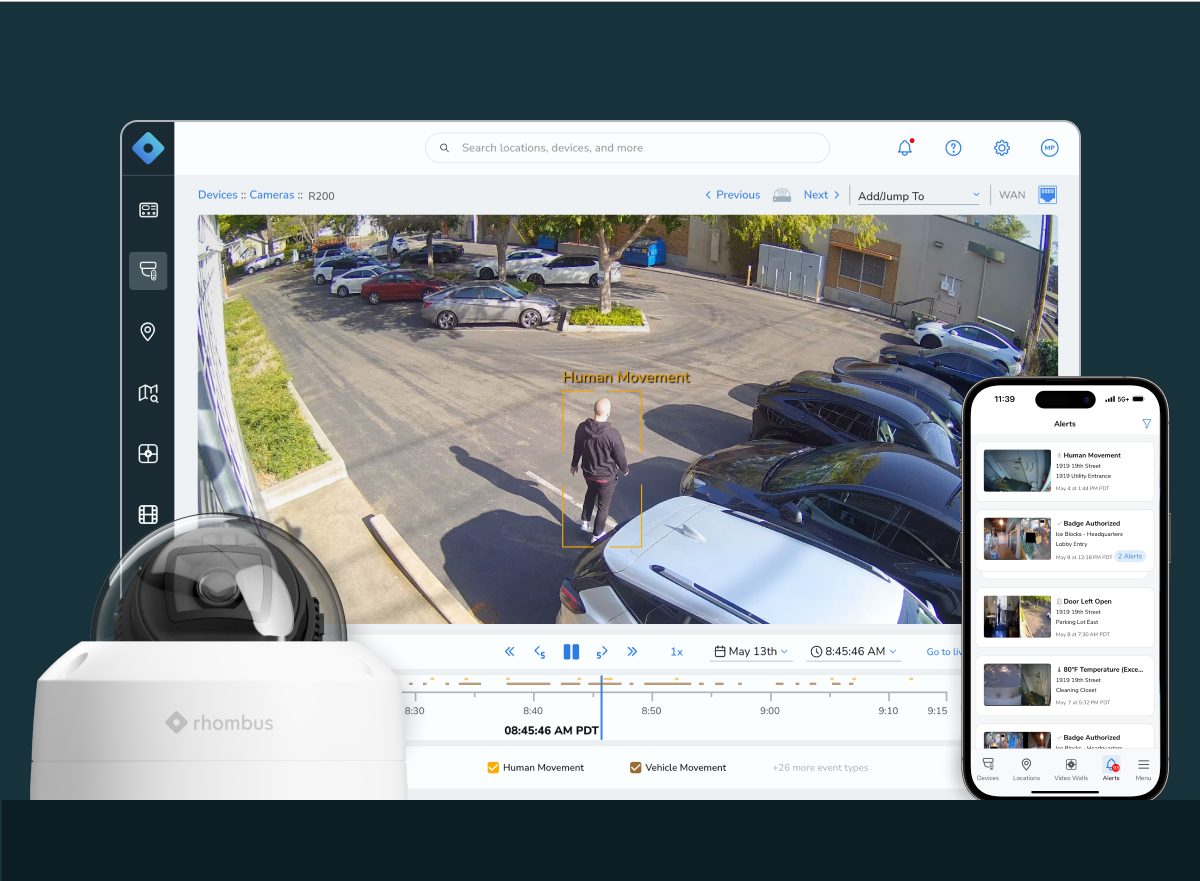This screenshot has width=1200, height=881.
Task: Open the video walls icon in the sidebar
Action: [x=148, y=453]
